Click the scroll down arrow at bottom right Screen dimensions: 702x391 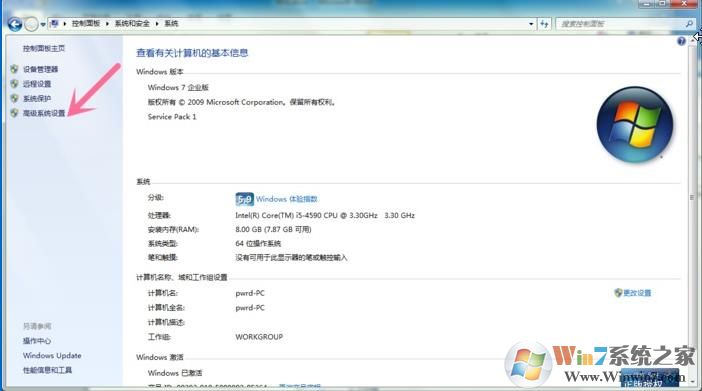click(692, 381)
